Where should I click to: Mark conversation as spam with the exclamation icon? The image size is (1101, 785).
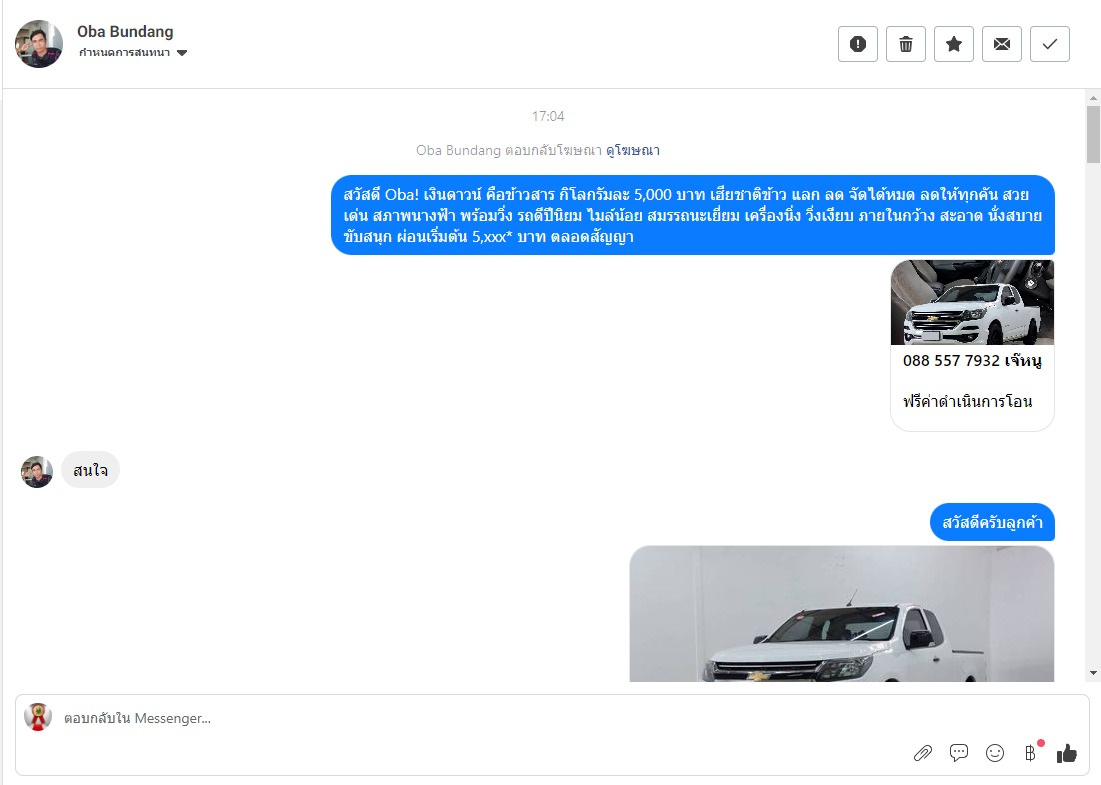857,44
